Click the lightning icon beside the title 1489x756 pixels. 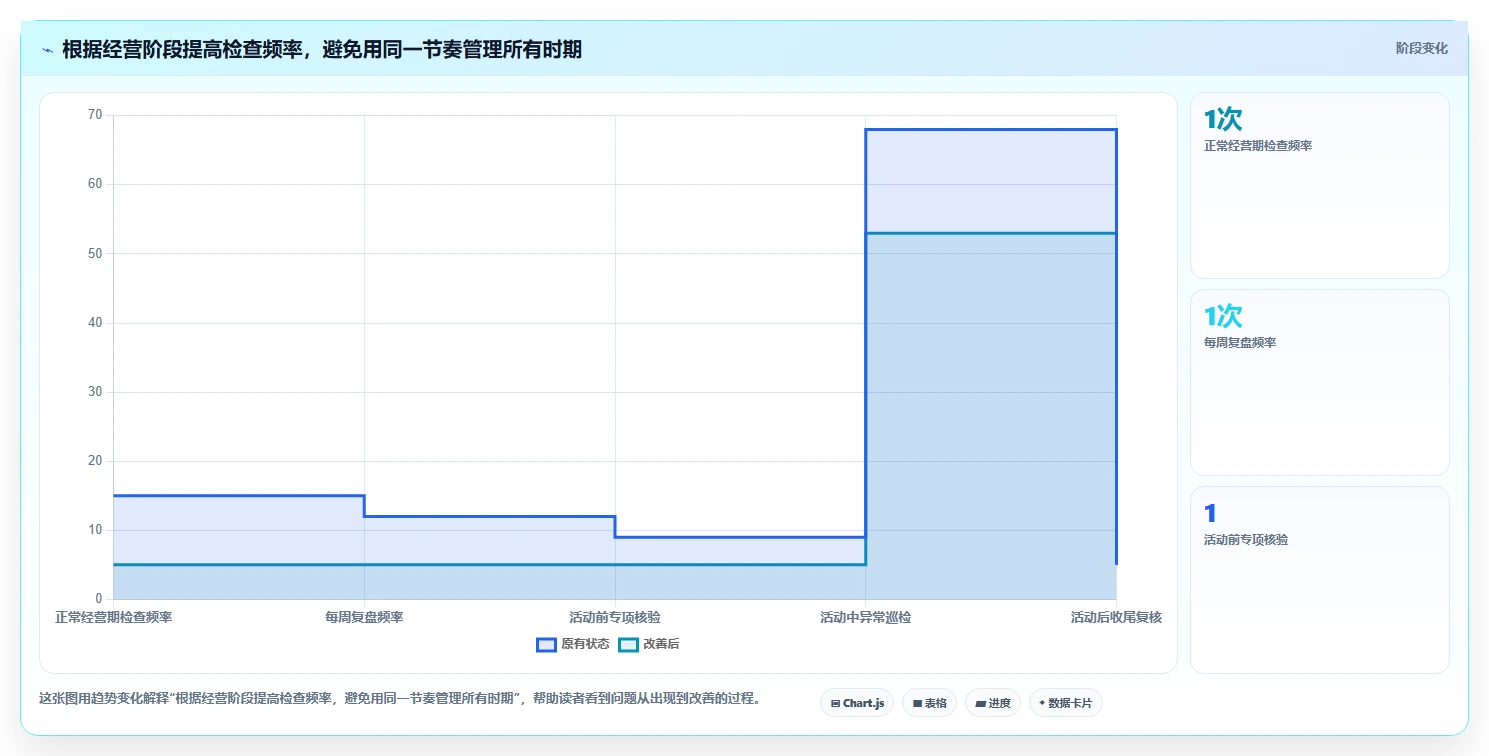tap(47, 50)
